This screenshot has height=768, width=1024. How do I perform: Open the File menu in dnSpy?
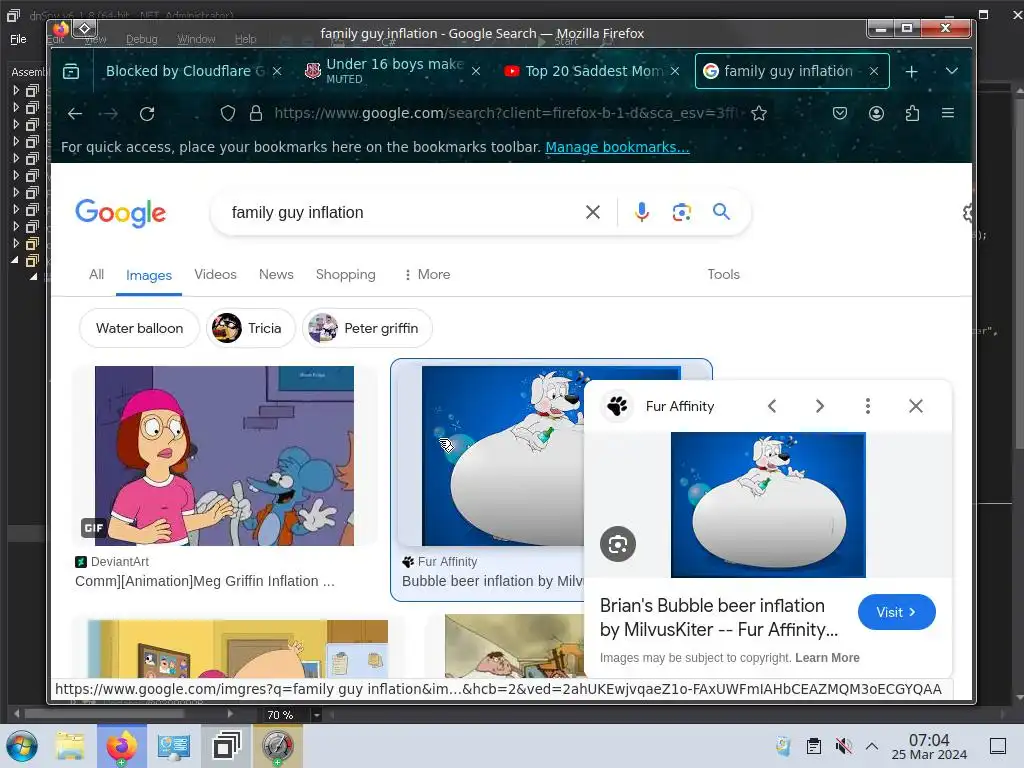tap(18, 39)
